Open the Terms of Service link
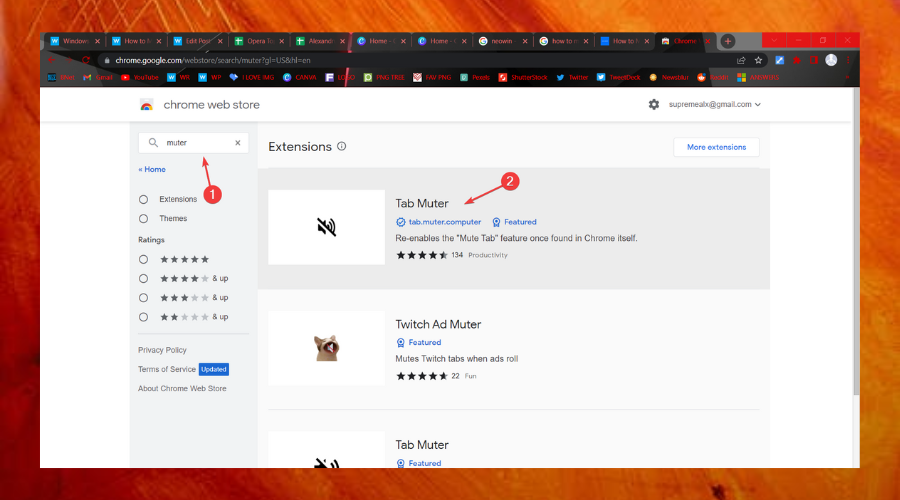This screenshot has width=900, height=500. pos(166,369)
